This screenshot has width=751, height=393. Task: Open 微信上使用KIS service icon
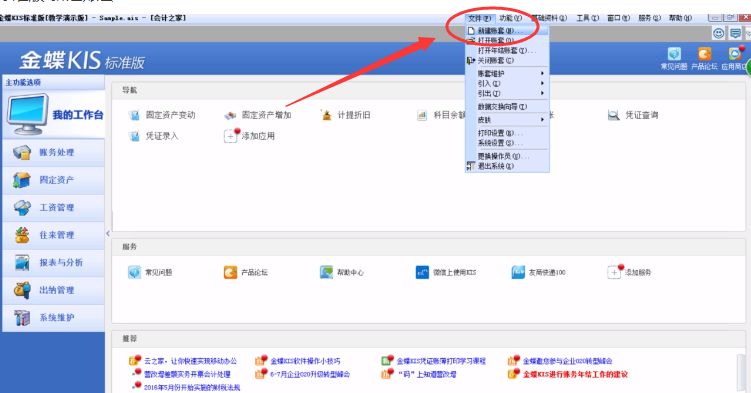(x=422, y=272)
